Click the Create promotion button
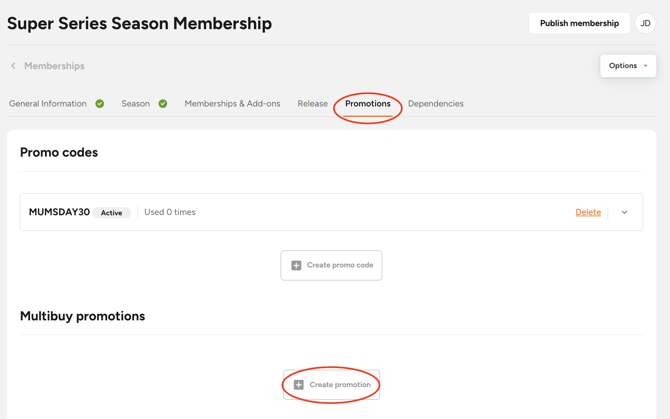 (331, 385)
